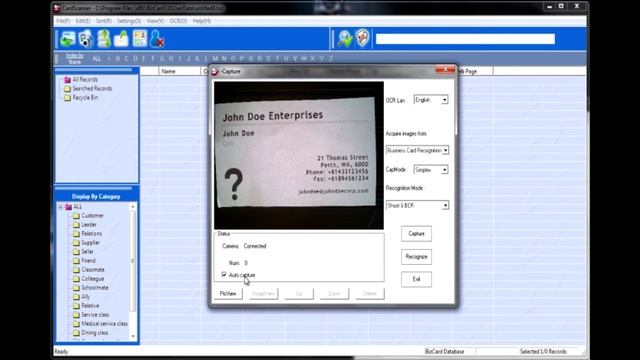
Task: Click the scan card toolbar icon with green arrow
Action: tap(68, 39)
